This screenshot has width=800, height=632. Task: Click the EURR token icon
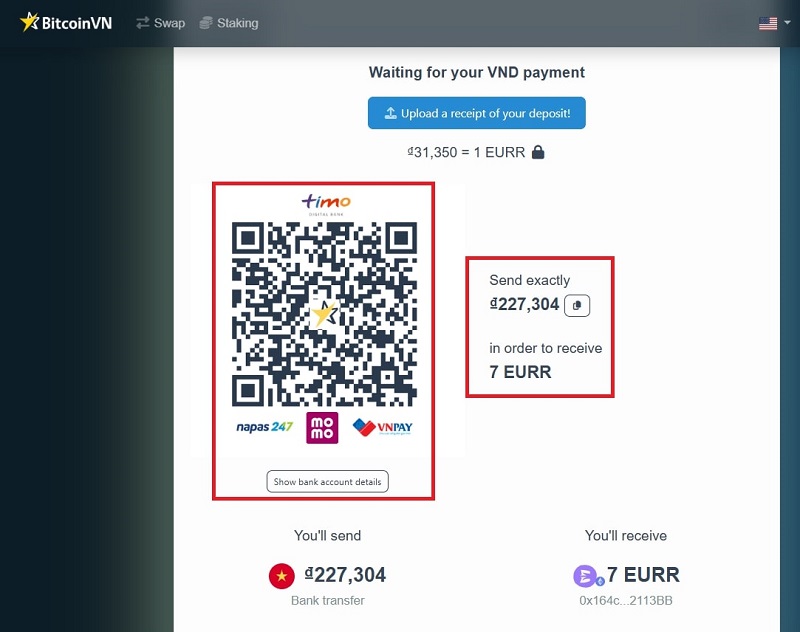pos(585,576)
